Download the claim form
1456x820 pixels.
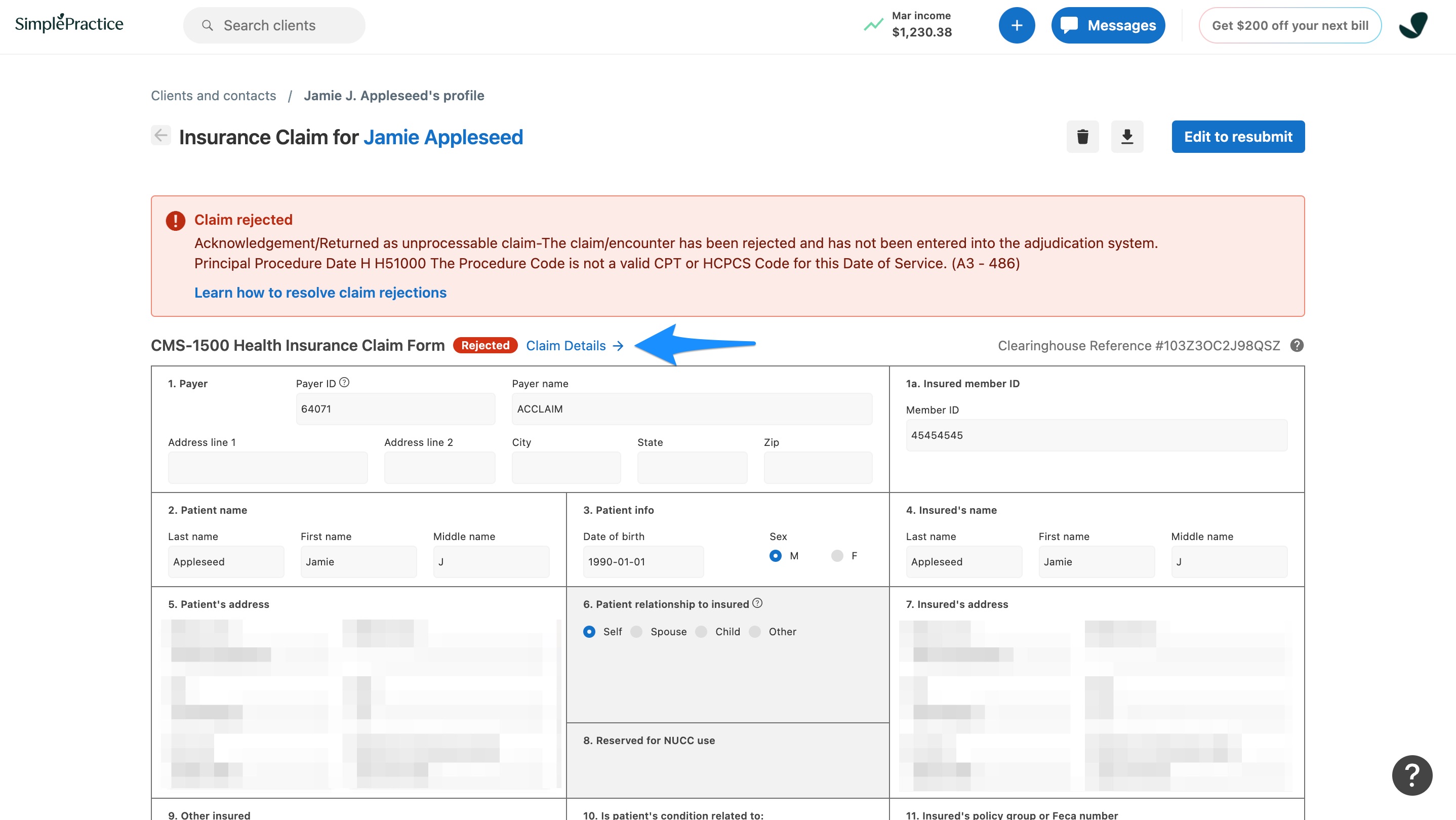[1127, 136]
